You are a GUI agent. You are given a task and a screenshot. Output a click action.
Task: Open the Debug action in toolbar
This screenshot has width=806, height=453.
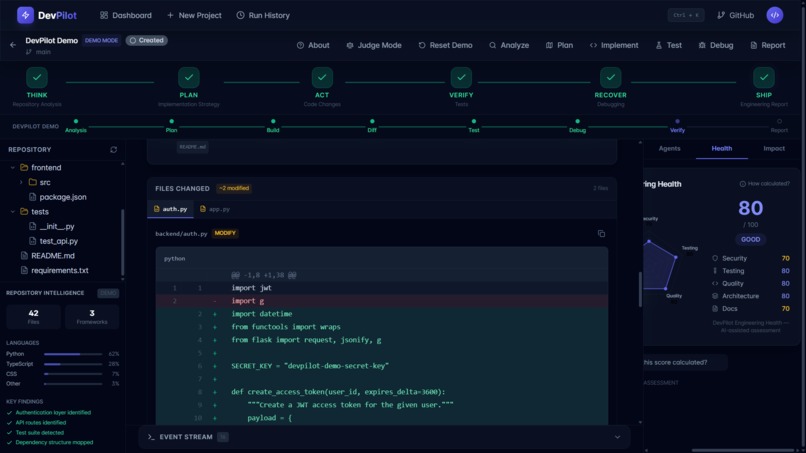[716, 45]
